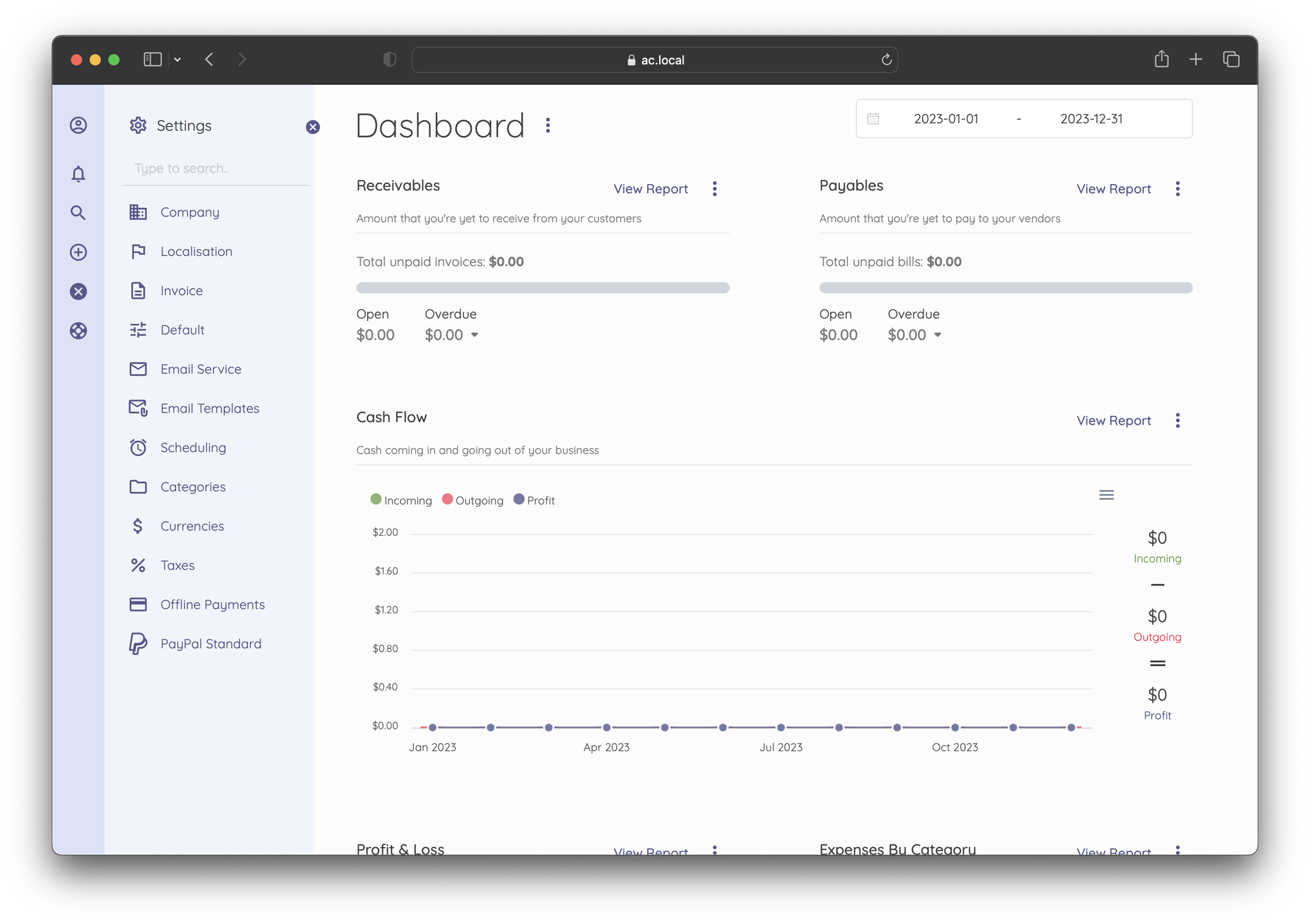
Task: Toggle the Outgoing series in chart legend
Action: [x=473, y=501]
